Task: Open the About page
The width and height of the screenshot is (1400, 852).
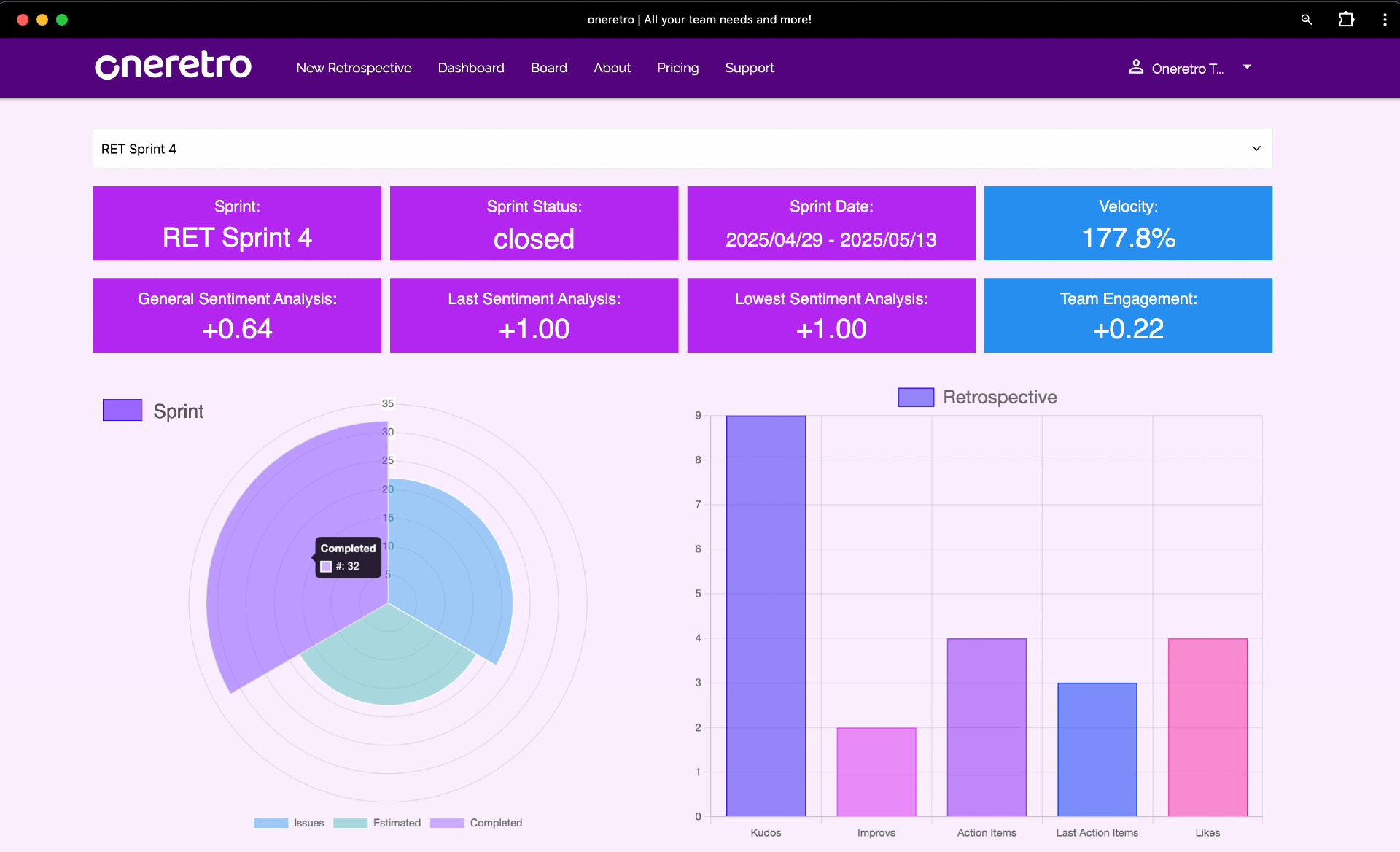Action: (612, 68)
